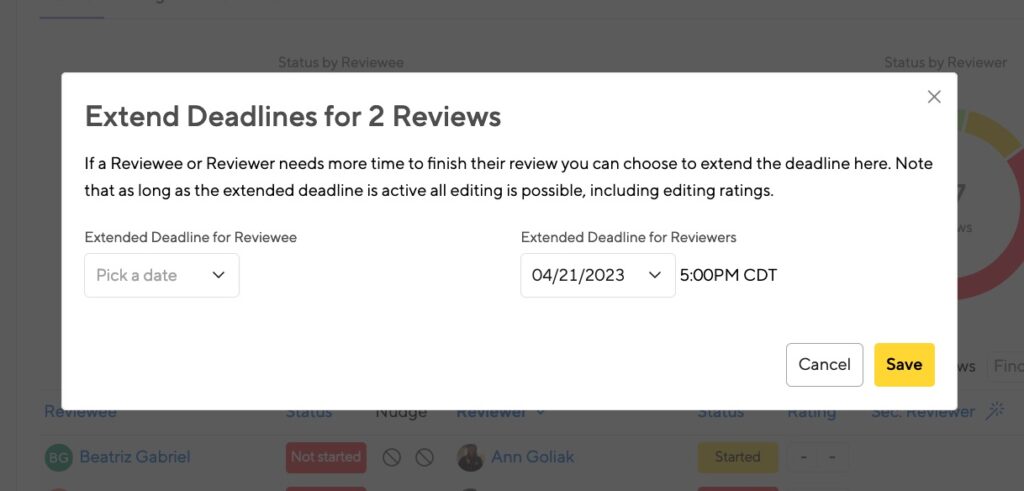Expand the Reviewers deadline date 04/21/2023 dropdown
This screenshot has width=1024, height=491.
pos(598,276)
